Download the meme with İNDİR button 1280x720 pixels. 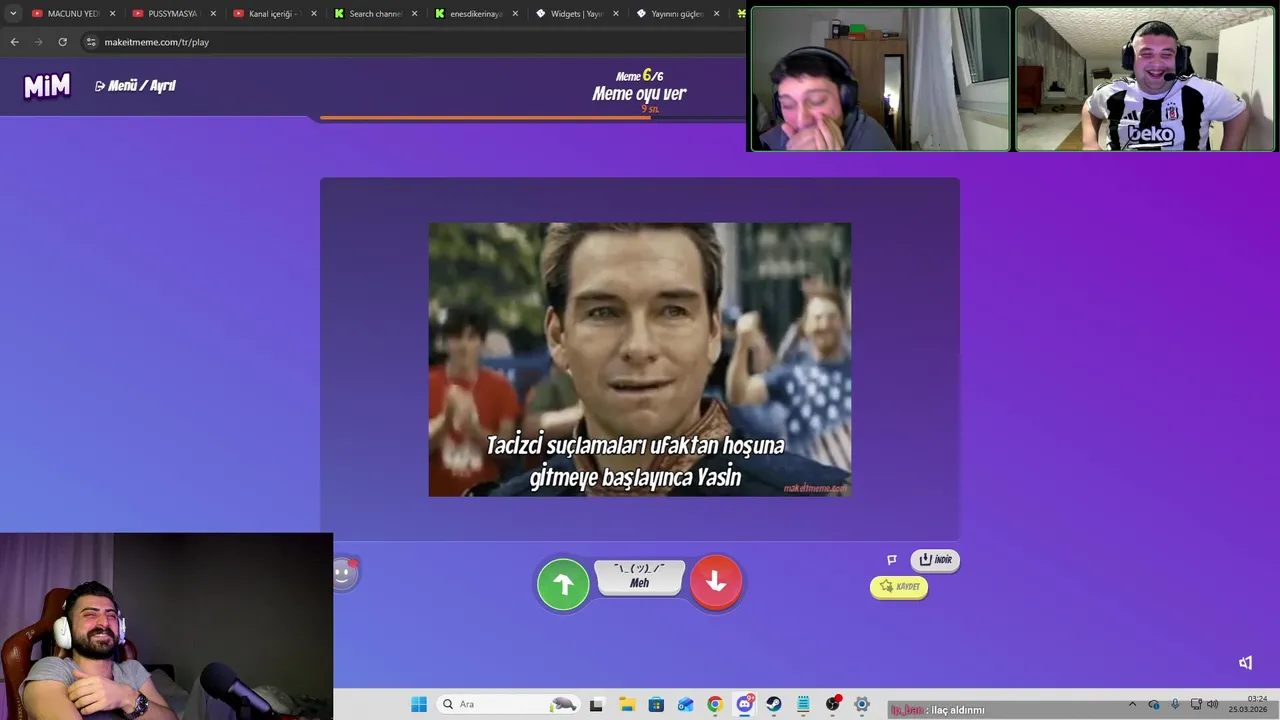(935, 560)
